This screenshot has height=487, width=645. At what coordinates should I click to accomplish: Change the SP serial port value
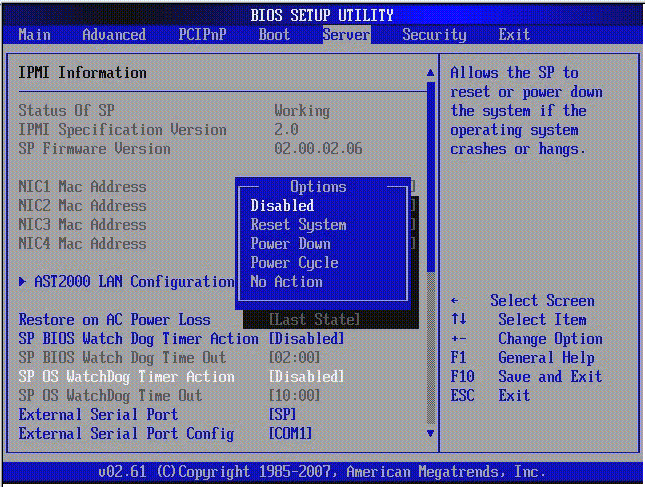point(283,415)
